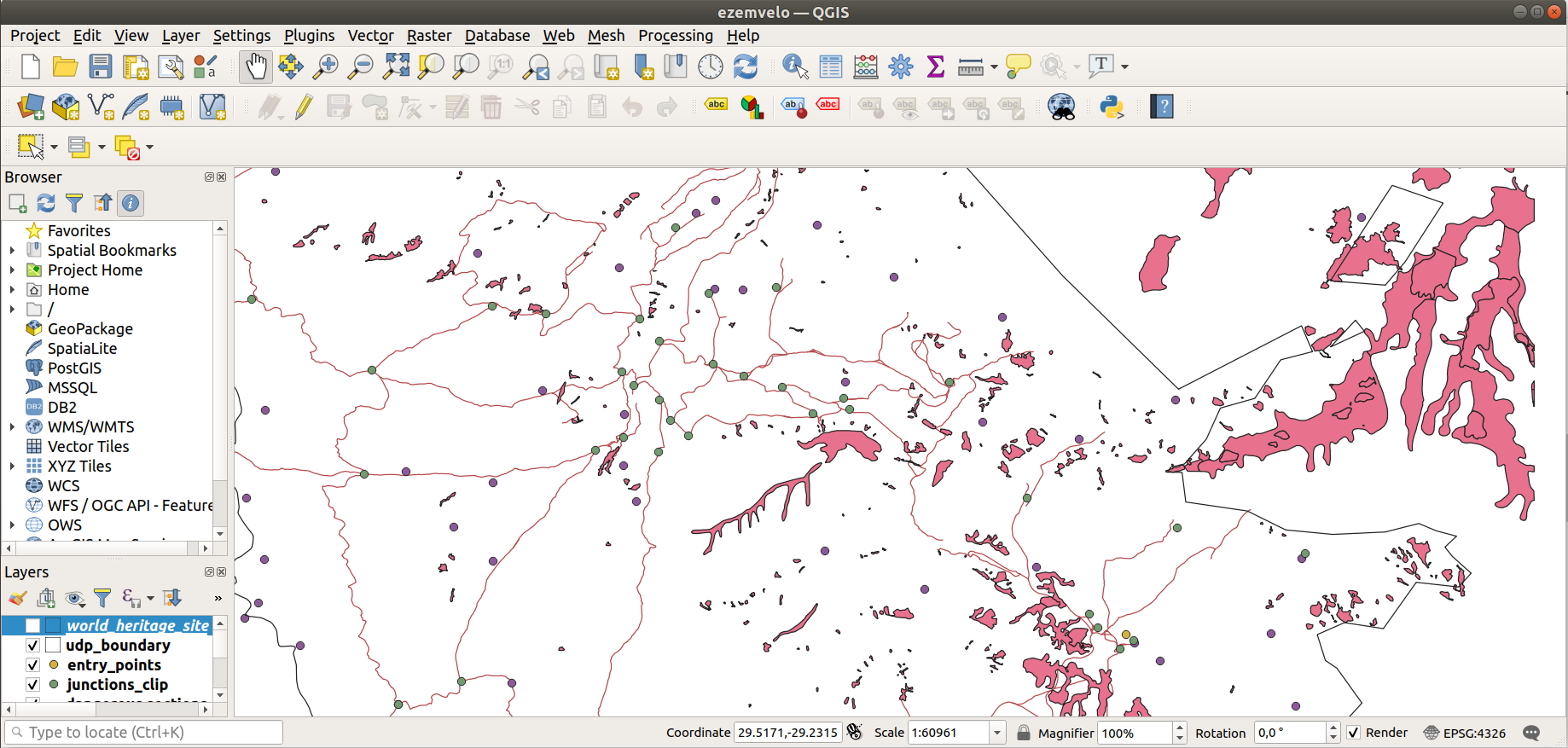The width and height of the screenshot is (1568, 748).
Task: Open the Data Source Manager icon
Action: coord(31,107)
